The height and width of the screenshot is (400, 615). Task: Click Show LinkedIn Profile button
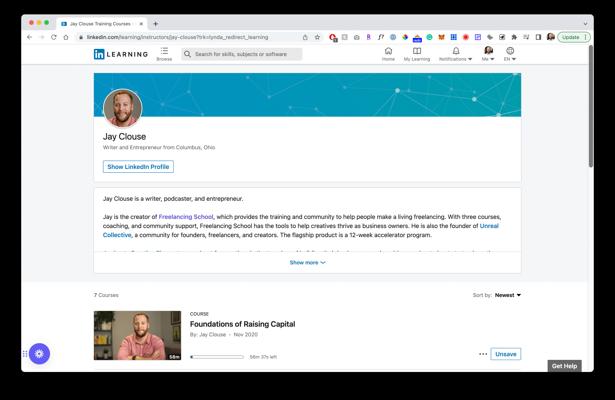[138, 167]
